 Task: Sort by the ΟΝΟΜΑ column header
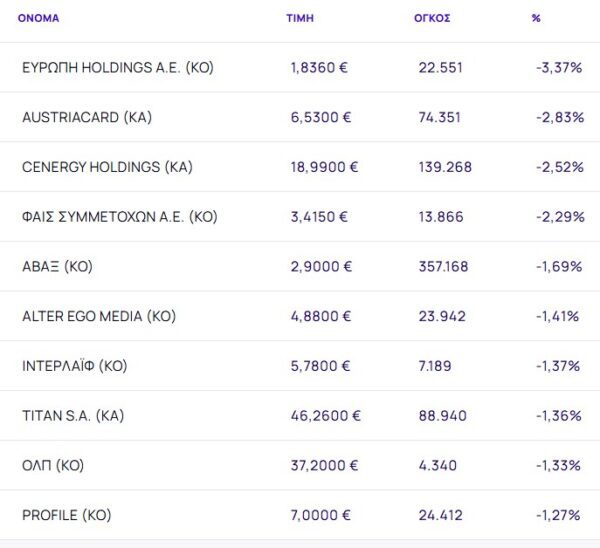point(38,18)
